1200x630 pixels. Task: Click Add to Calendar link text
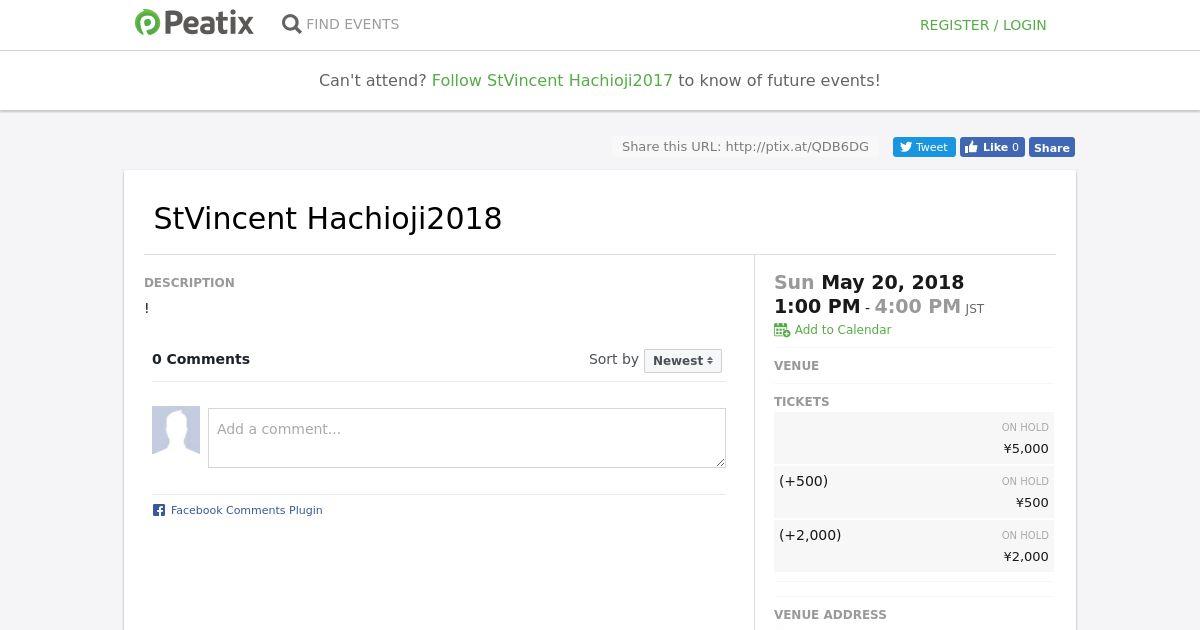pos(842,330)
